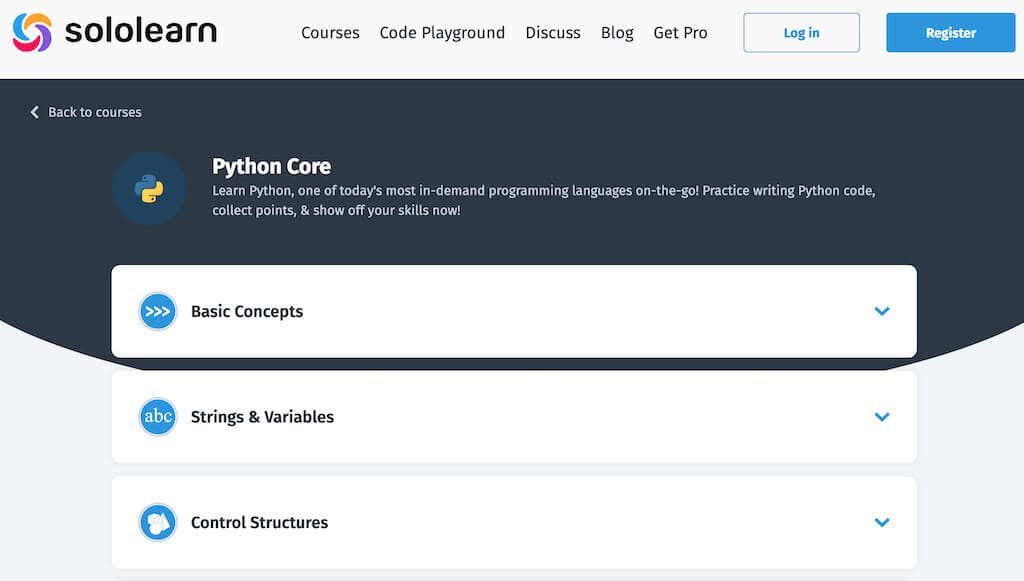This screenshot has height=581, width=1024.
Task: Select the Strings & Variables module badge
Action: [157, 417]
